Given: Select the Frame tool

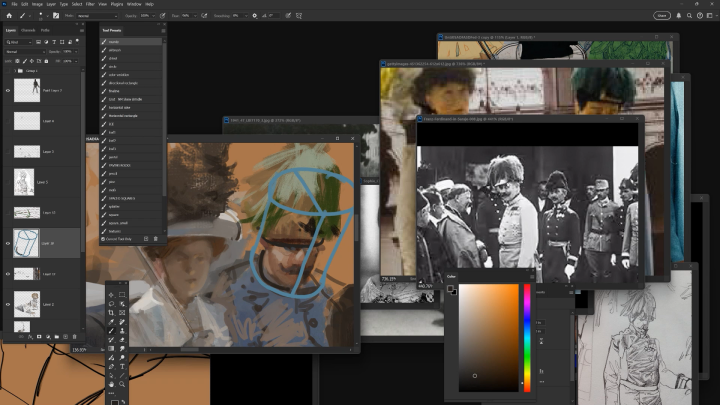Looking at the screenshot, I should coord(122,313).
